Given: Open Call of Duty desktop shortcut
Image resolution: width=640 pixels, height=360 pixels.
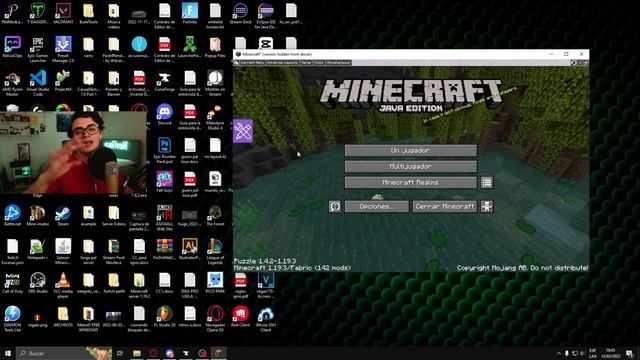Looking at the screenshot, I should 12,283.
